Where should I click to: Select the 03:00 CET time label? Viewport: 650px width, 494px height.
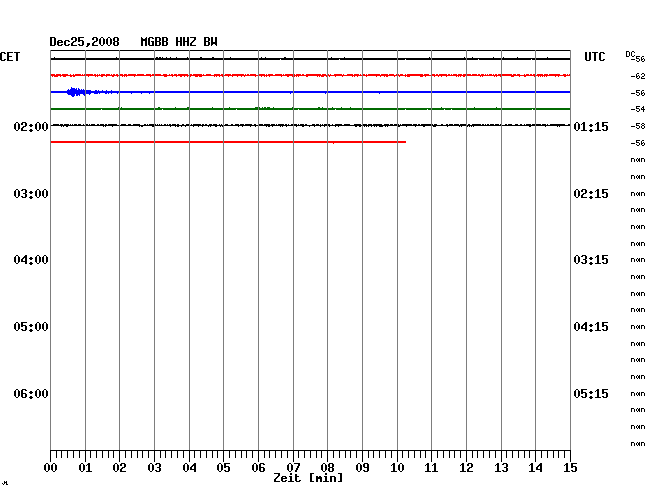point(31,194)
